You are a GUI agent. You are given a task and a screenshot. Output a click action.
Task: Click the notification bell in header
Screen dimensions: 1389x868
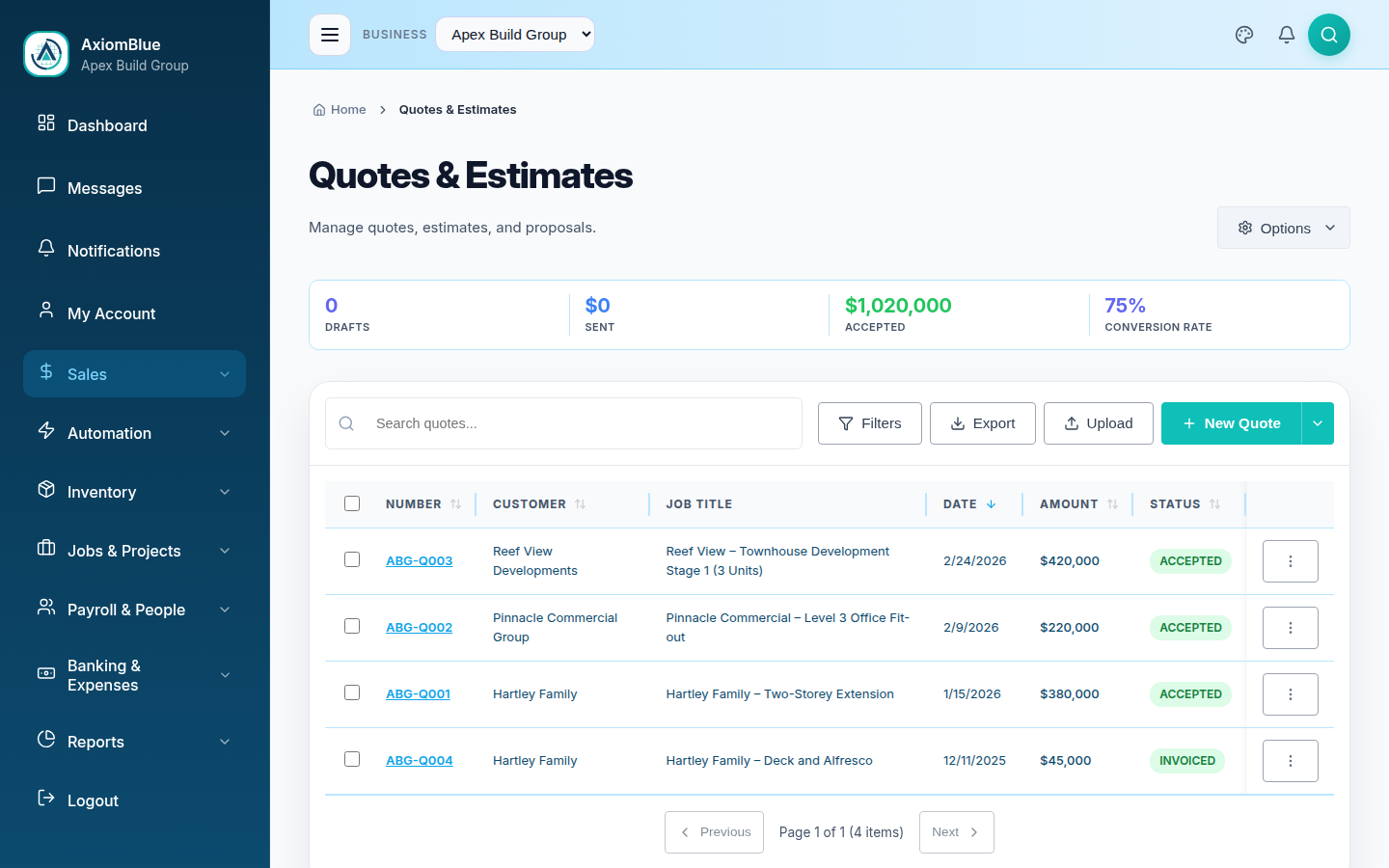pyautogui.click(x=1287, y=35)
